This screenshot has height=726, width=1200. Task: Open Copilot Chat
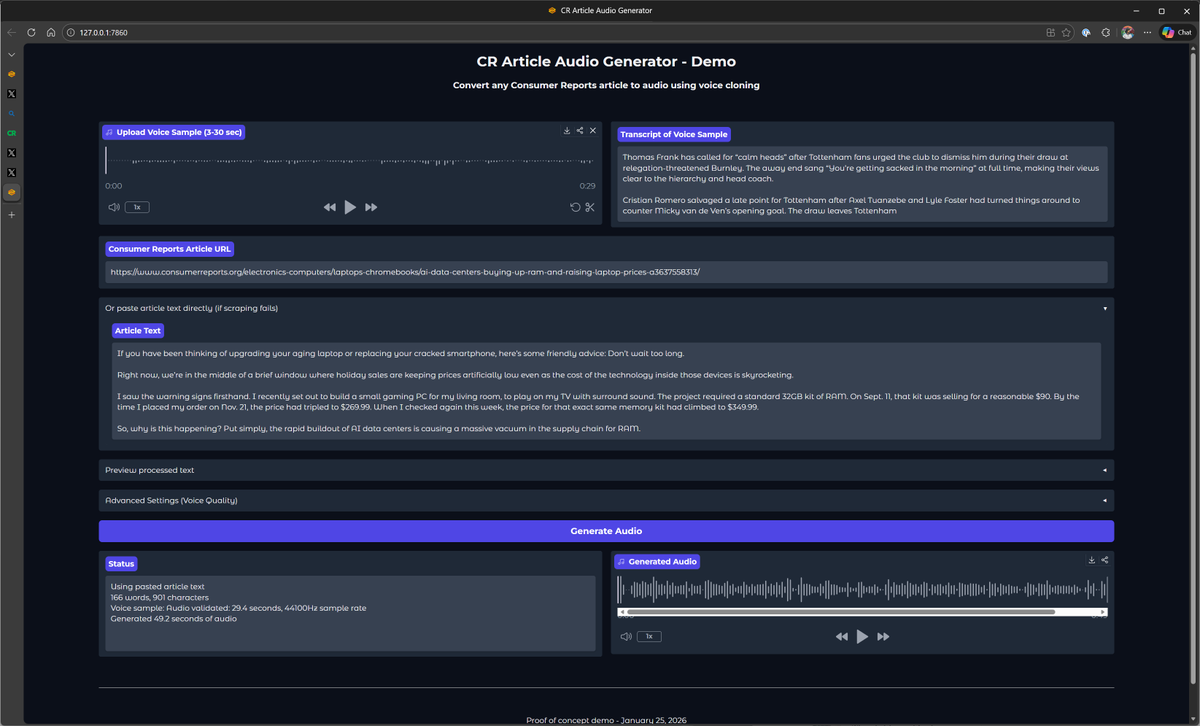pos(1176,32)
